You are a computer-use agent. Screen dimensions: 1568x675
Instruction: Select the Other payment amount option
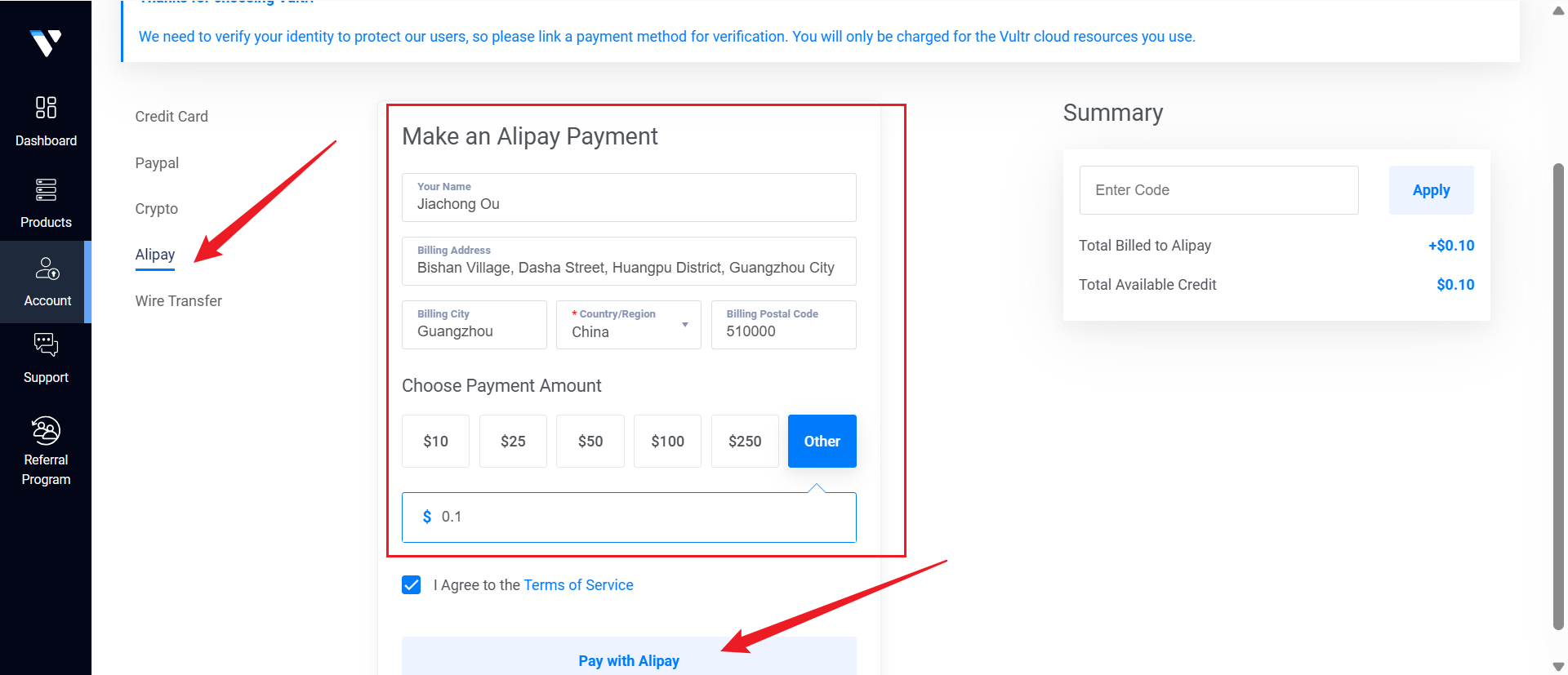(822, 442)
